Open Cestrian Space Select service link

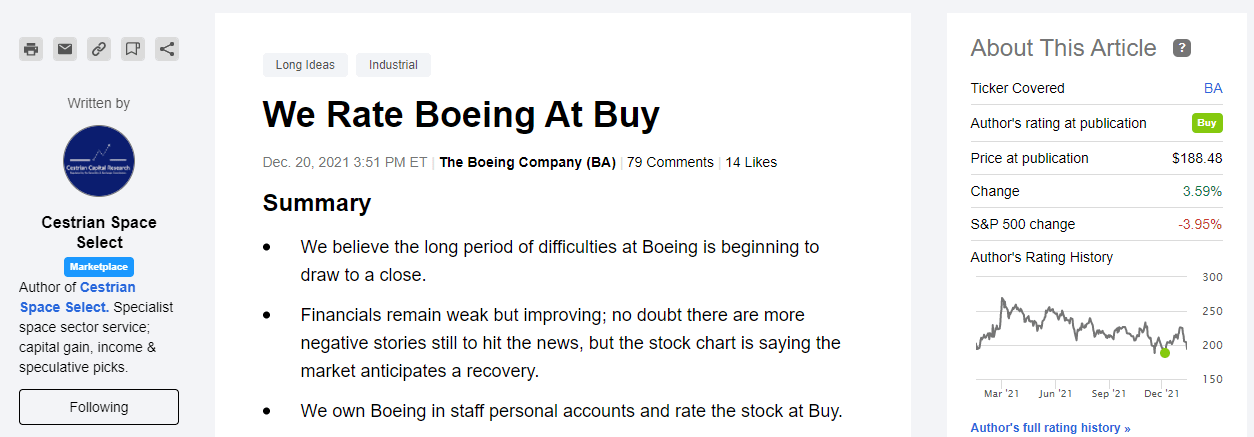coord(78,297)
